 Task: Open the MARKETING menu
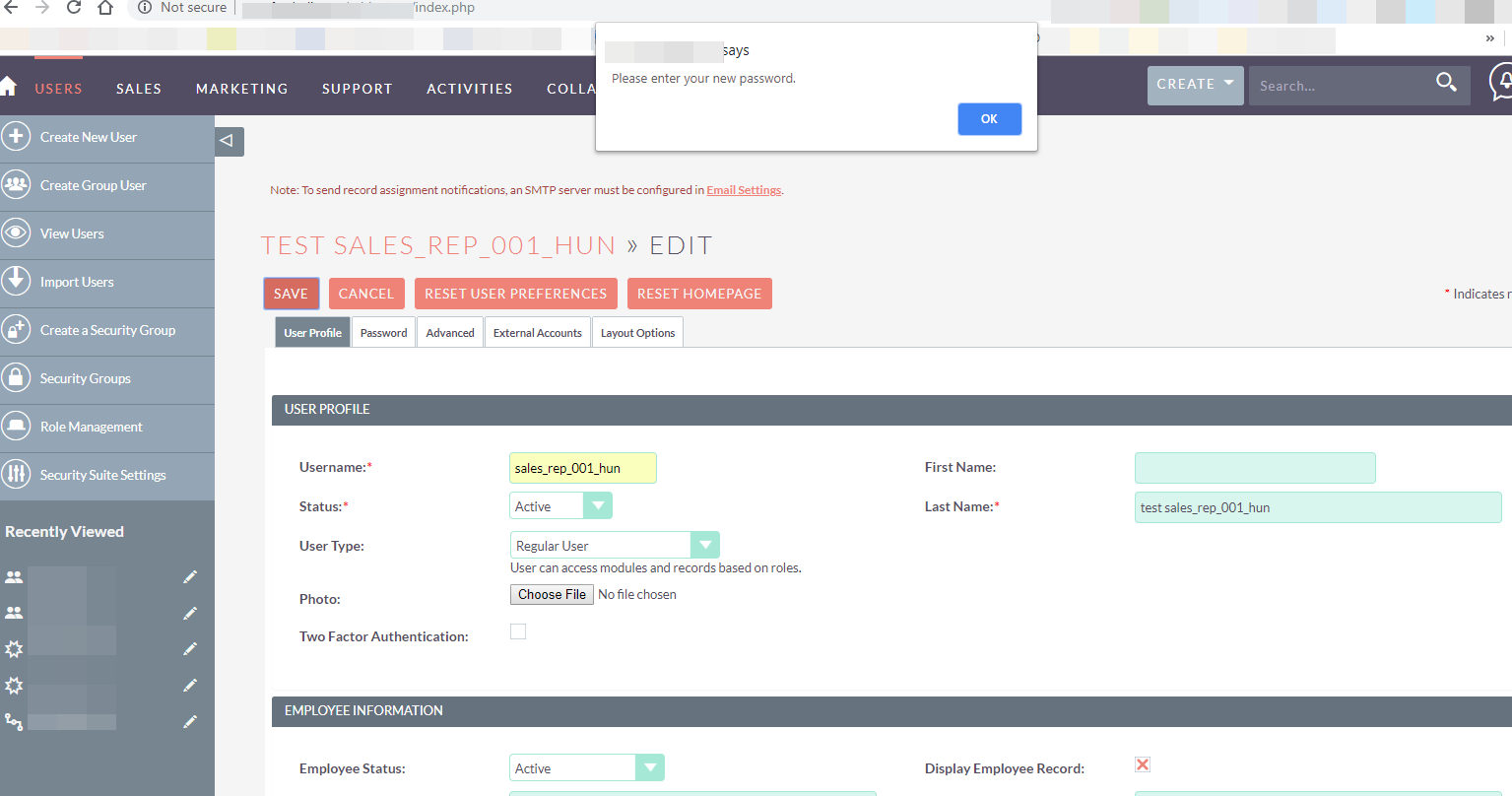tap(242, 88)
